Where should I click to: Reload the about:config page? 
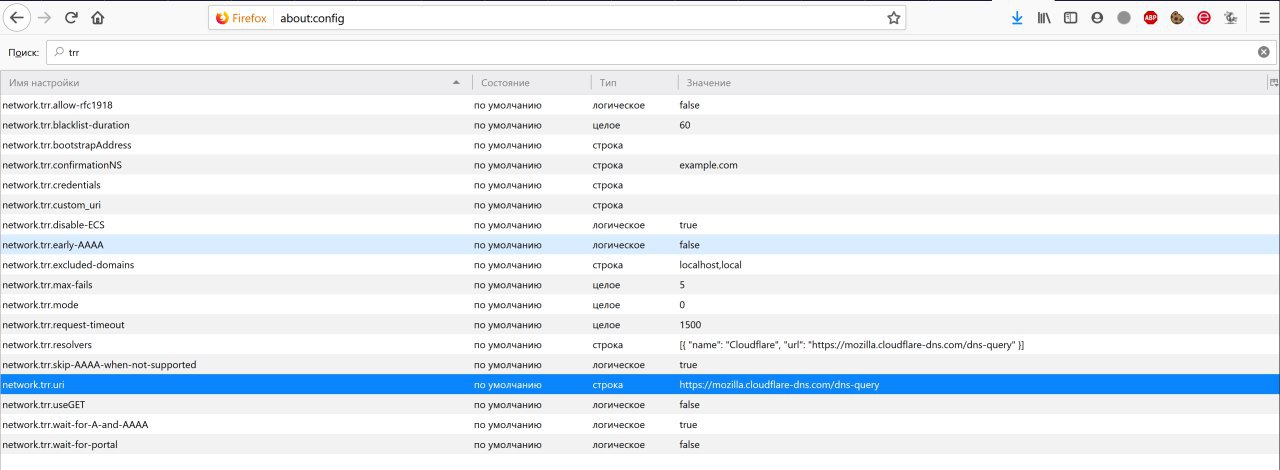tap(71, 18)
